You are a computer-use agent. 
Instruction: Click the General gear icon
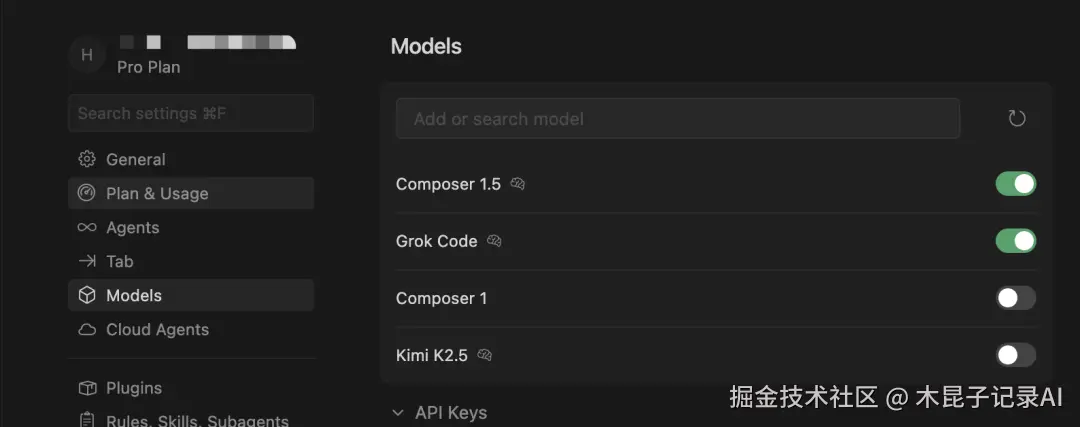[87, 160]
